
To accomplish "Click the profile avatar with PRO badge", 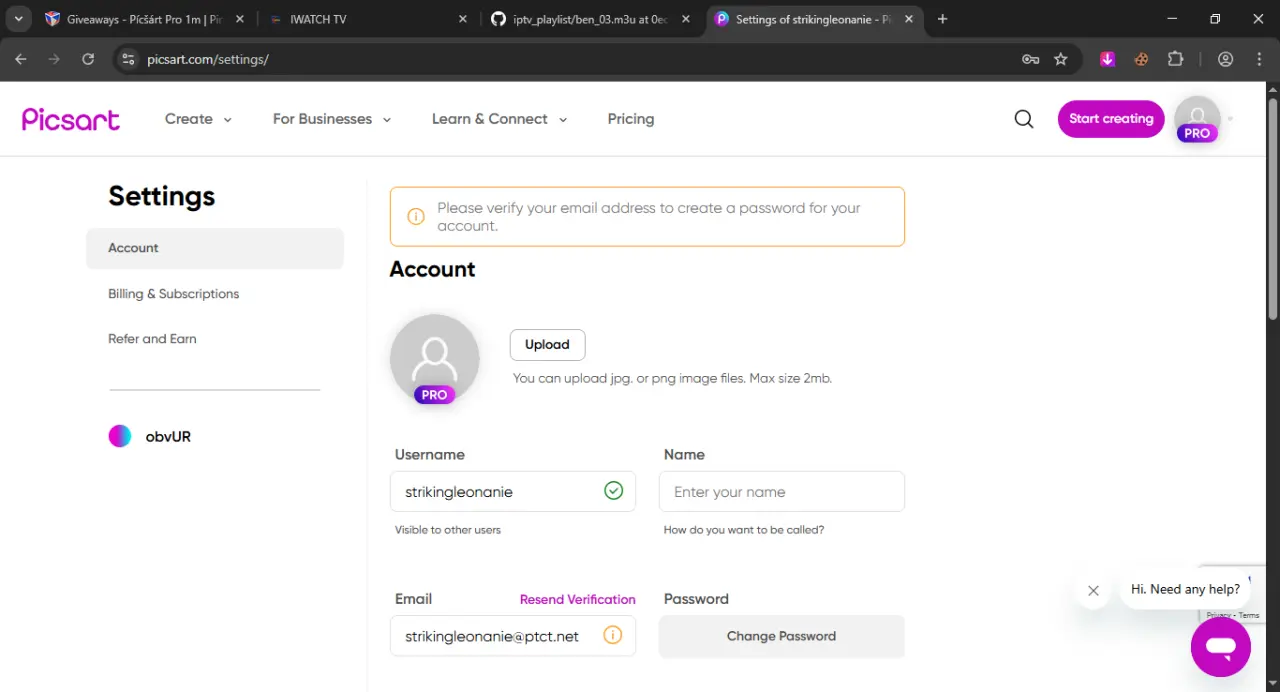I will [1197, 119].
